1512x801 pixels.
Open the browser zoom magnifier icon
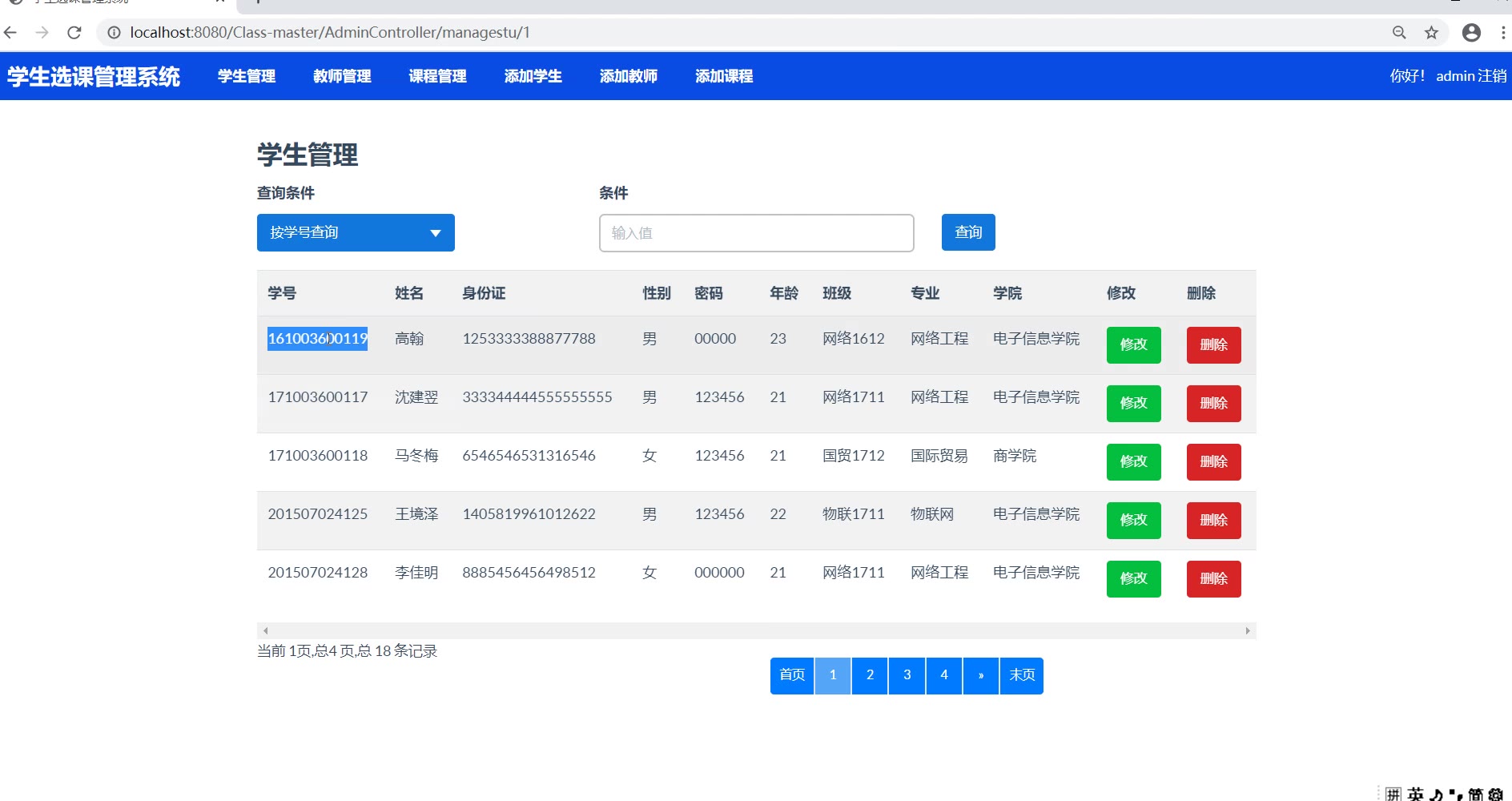(1399, 33)
